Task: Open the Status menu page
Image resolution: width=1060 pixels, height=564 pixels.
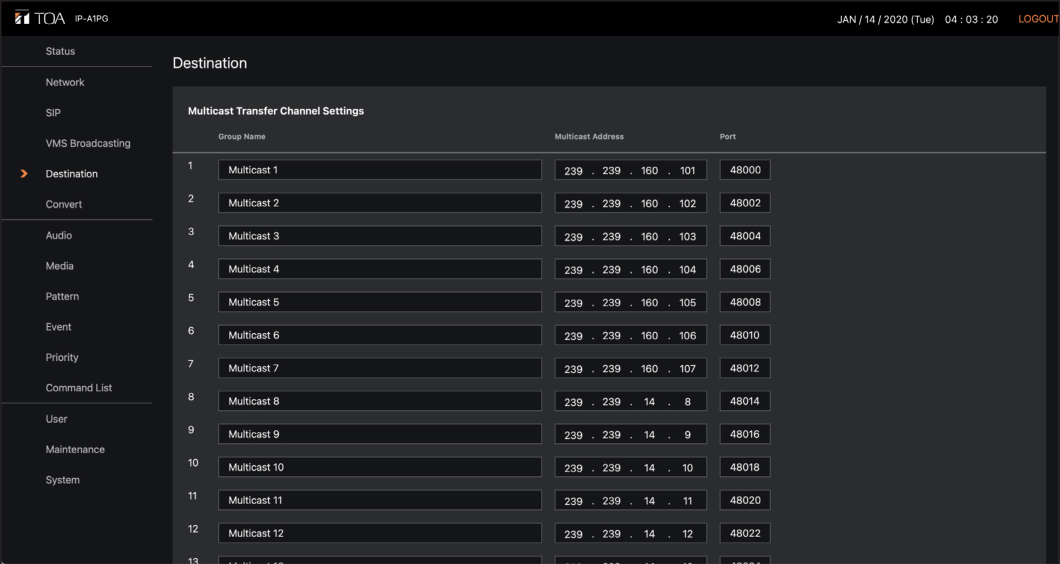Action: (60, 51)
